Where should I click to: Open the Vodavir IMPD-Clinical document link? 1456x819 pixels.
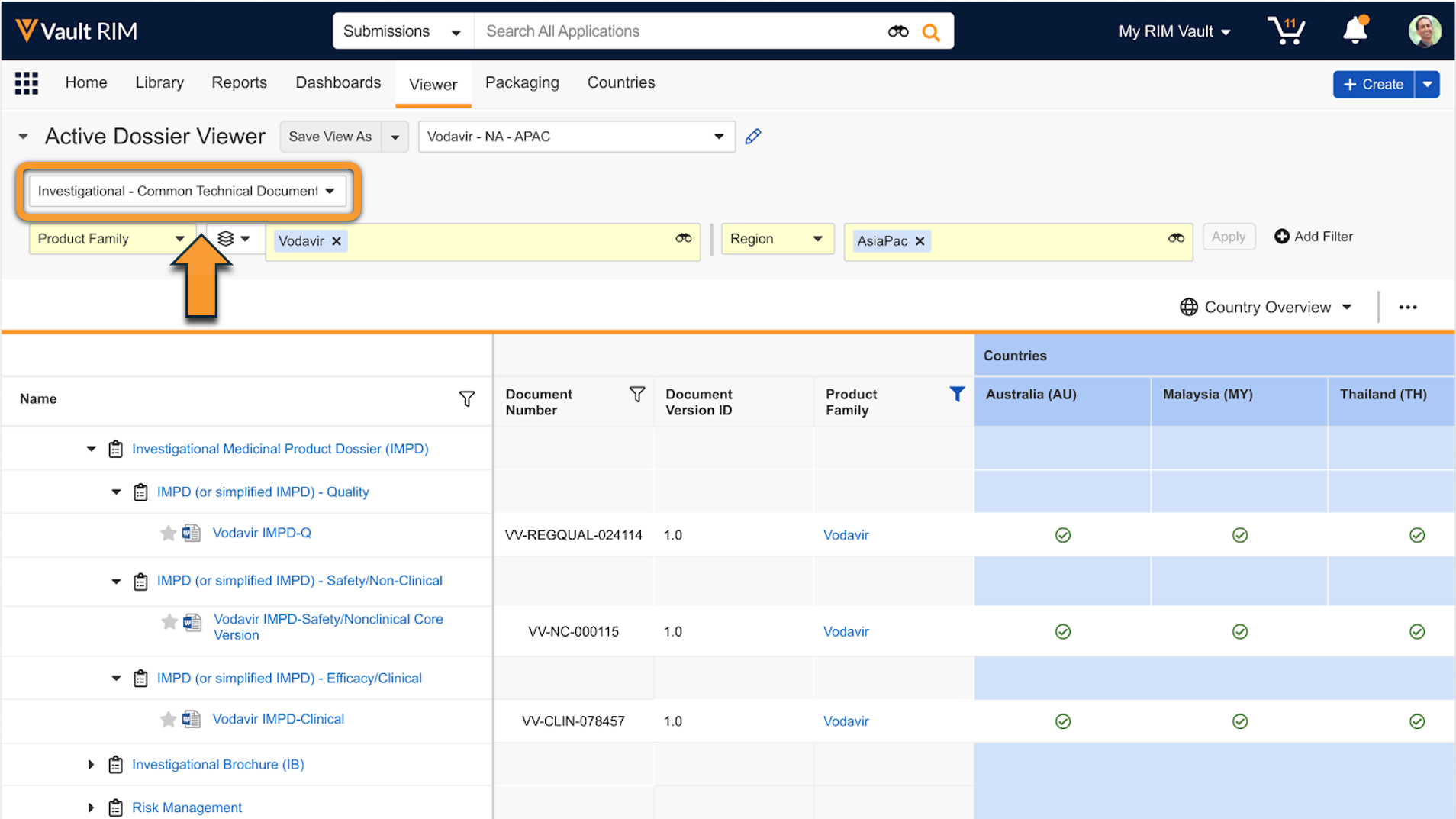(279, 719)
